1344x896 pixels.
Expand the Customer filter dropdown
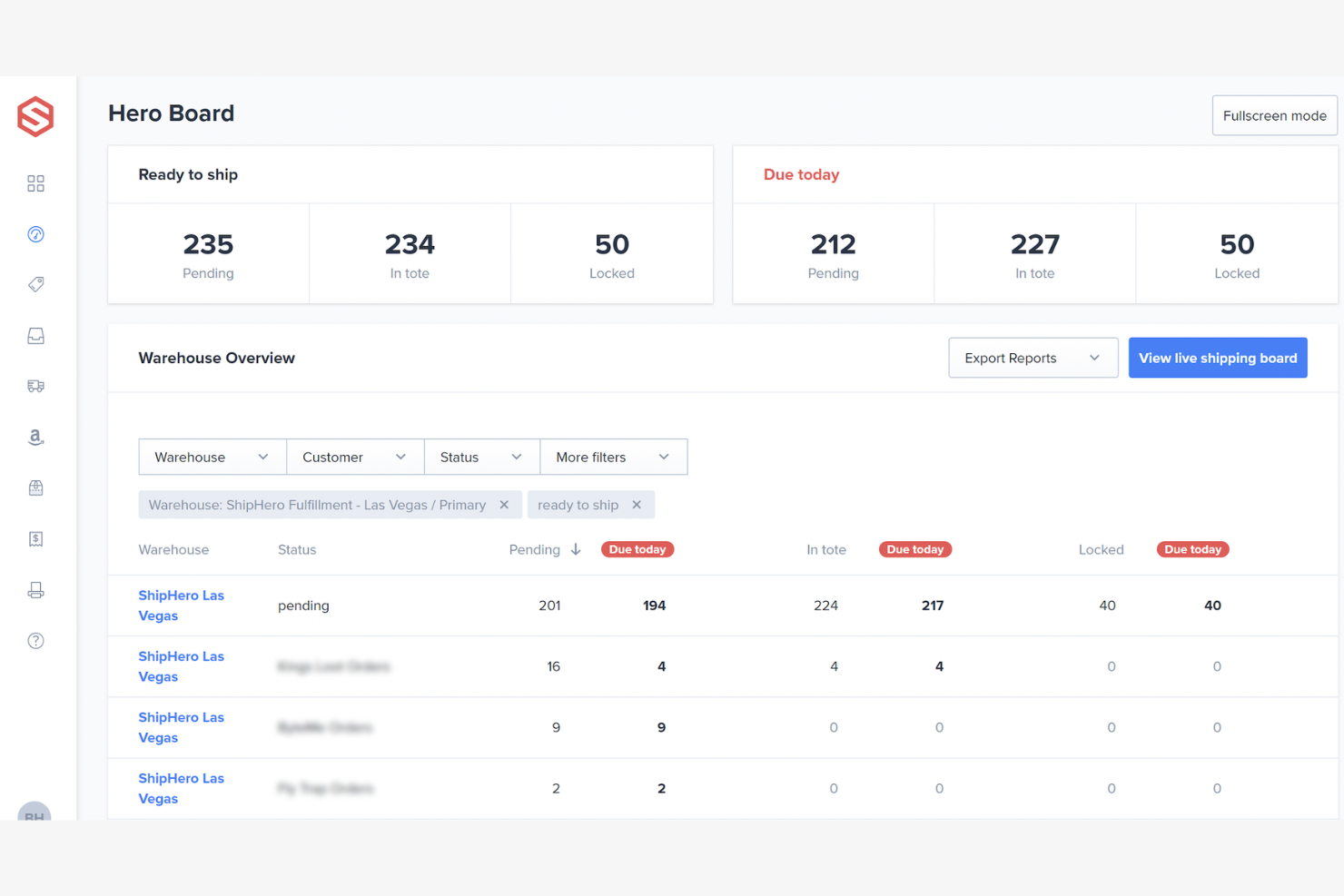[x=354, y=457]
